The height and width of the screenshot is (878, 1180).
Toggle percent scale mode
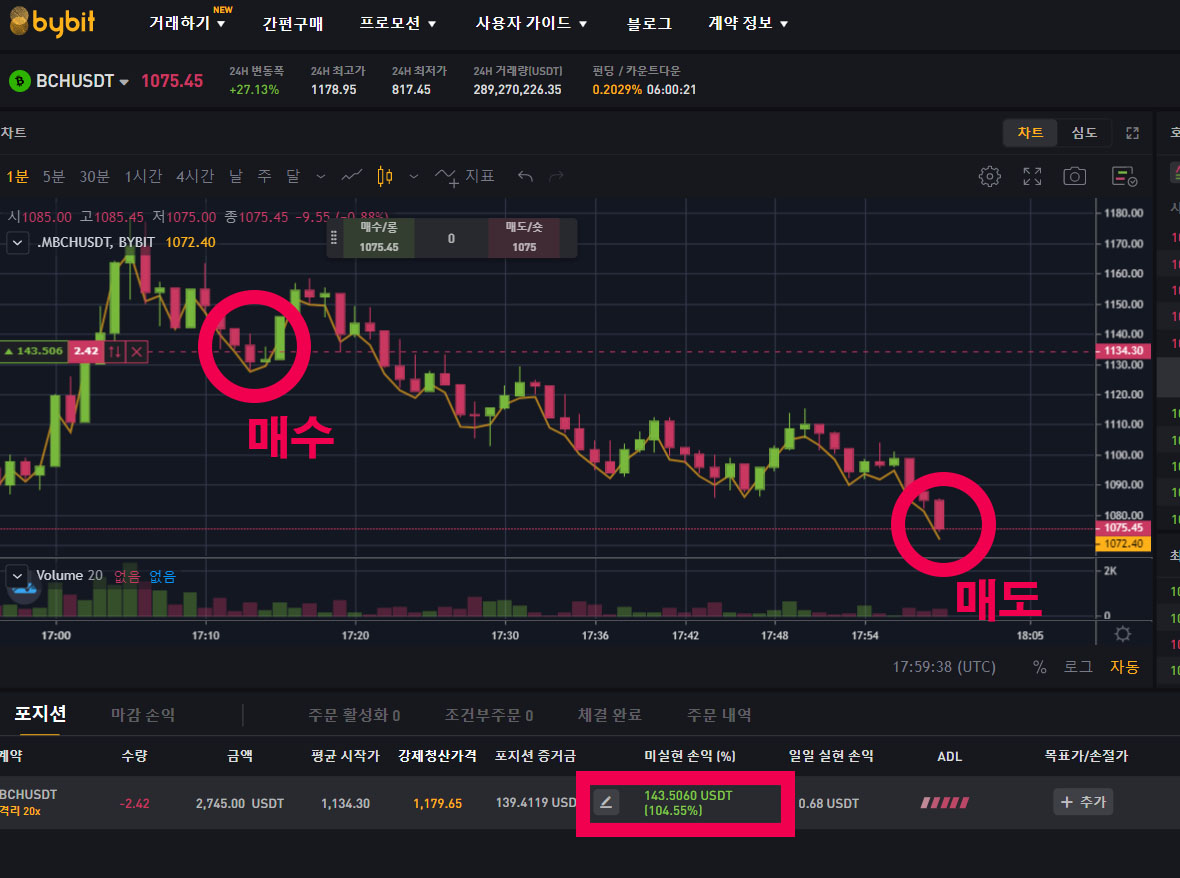coord(1040,667)
